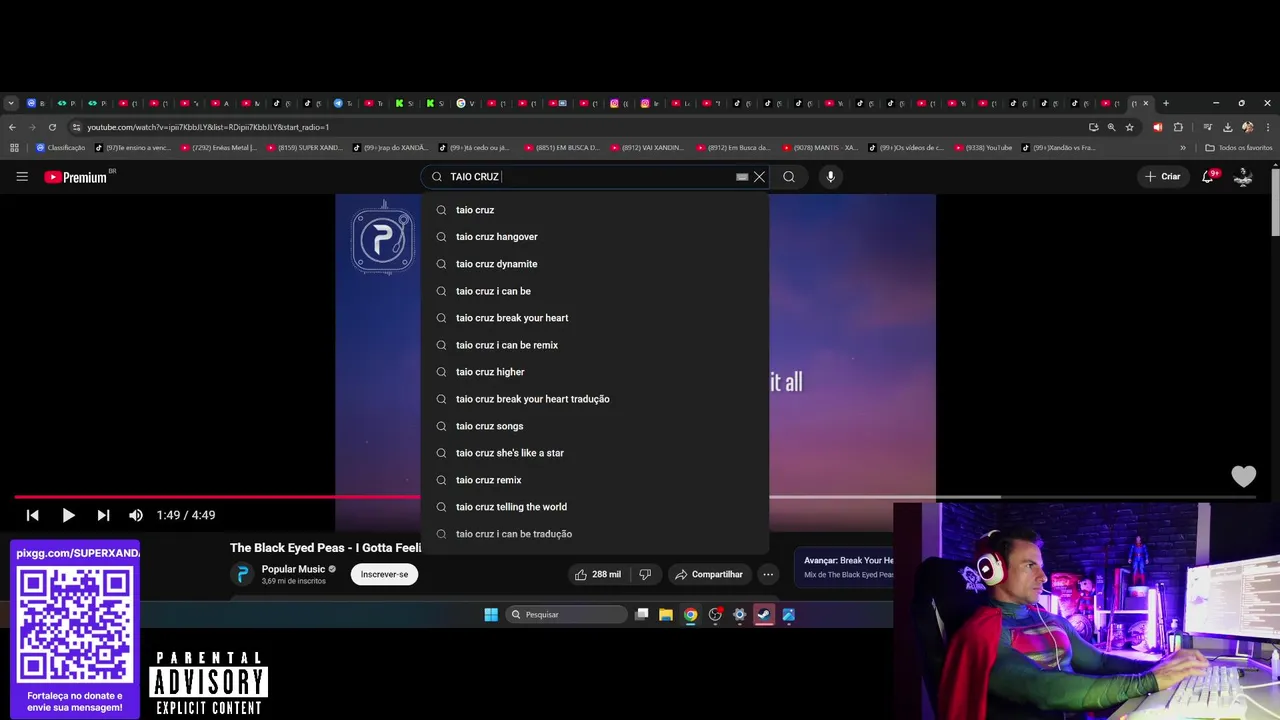Screen dimensions: 1280x720
Task: Share the video via Compartilhar
Action: pyautogui.click(x=708, y=574)
